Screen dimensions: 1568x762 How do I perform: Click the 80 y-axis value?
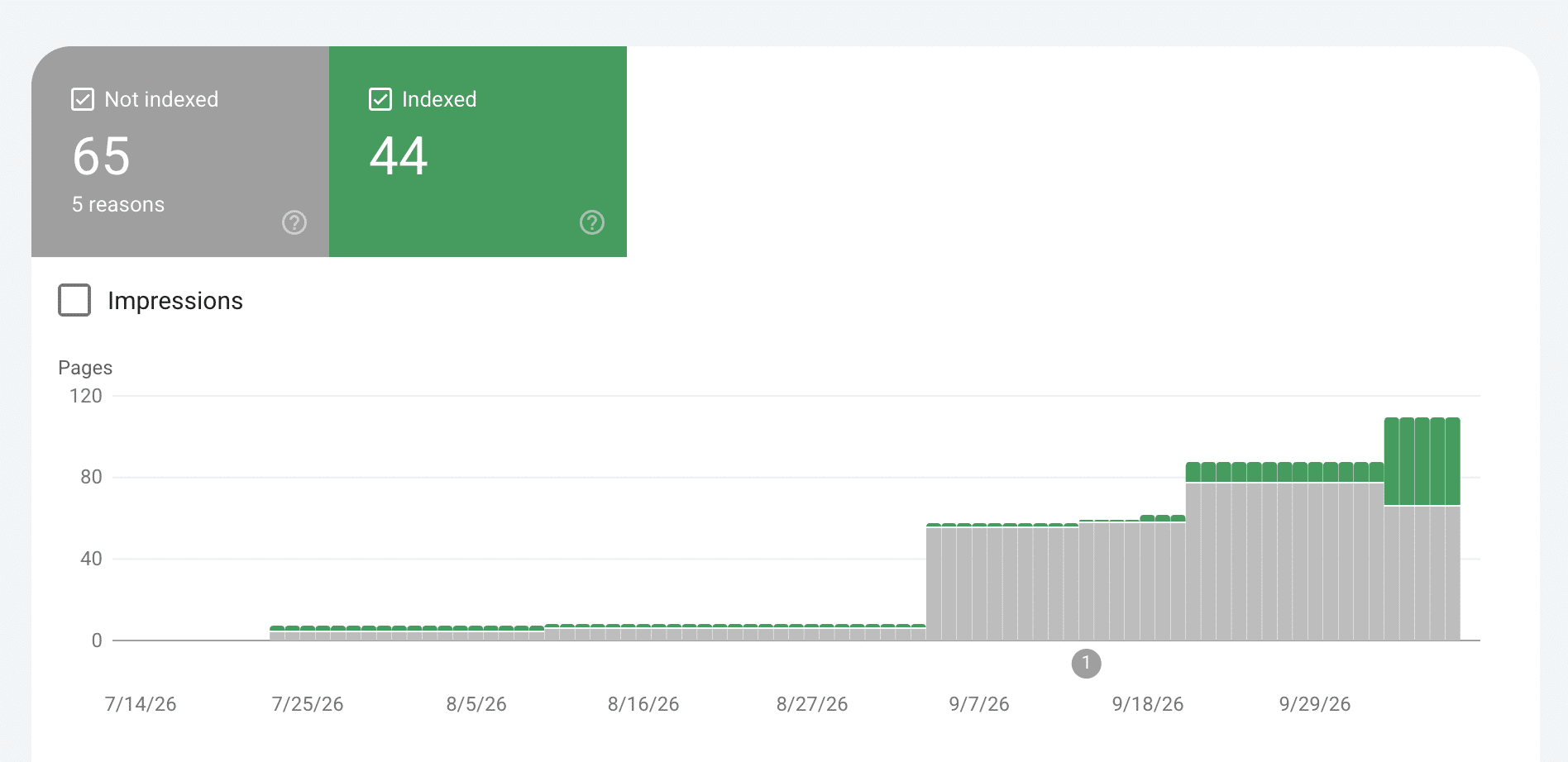pos(91,477)
